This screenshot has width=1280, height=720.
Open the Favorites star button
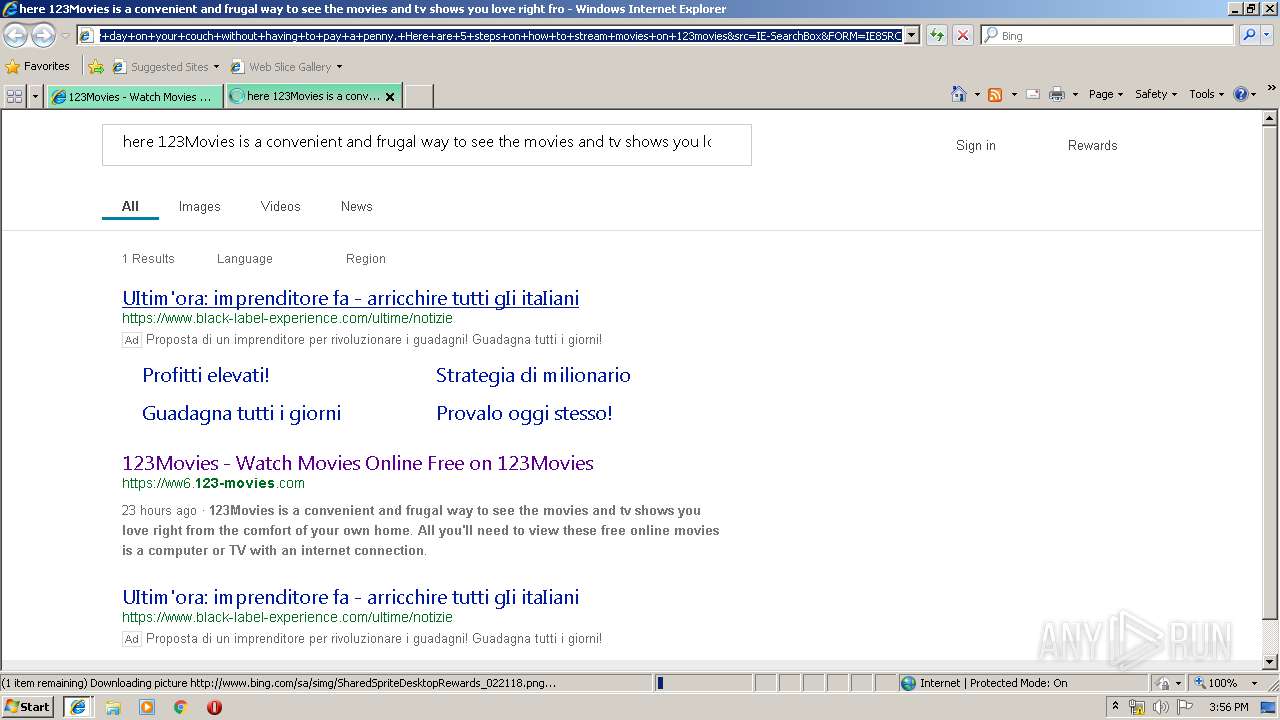coord(37,67)
